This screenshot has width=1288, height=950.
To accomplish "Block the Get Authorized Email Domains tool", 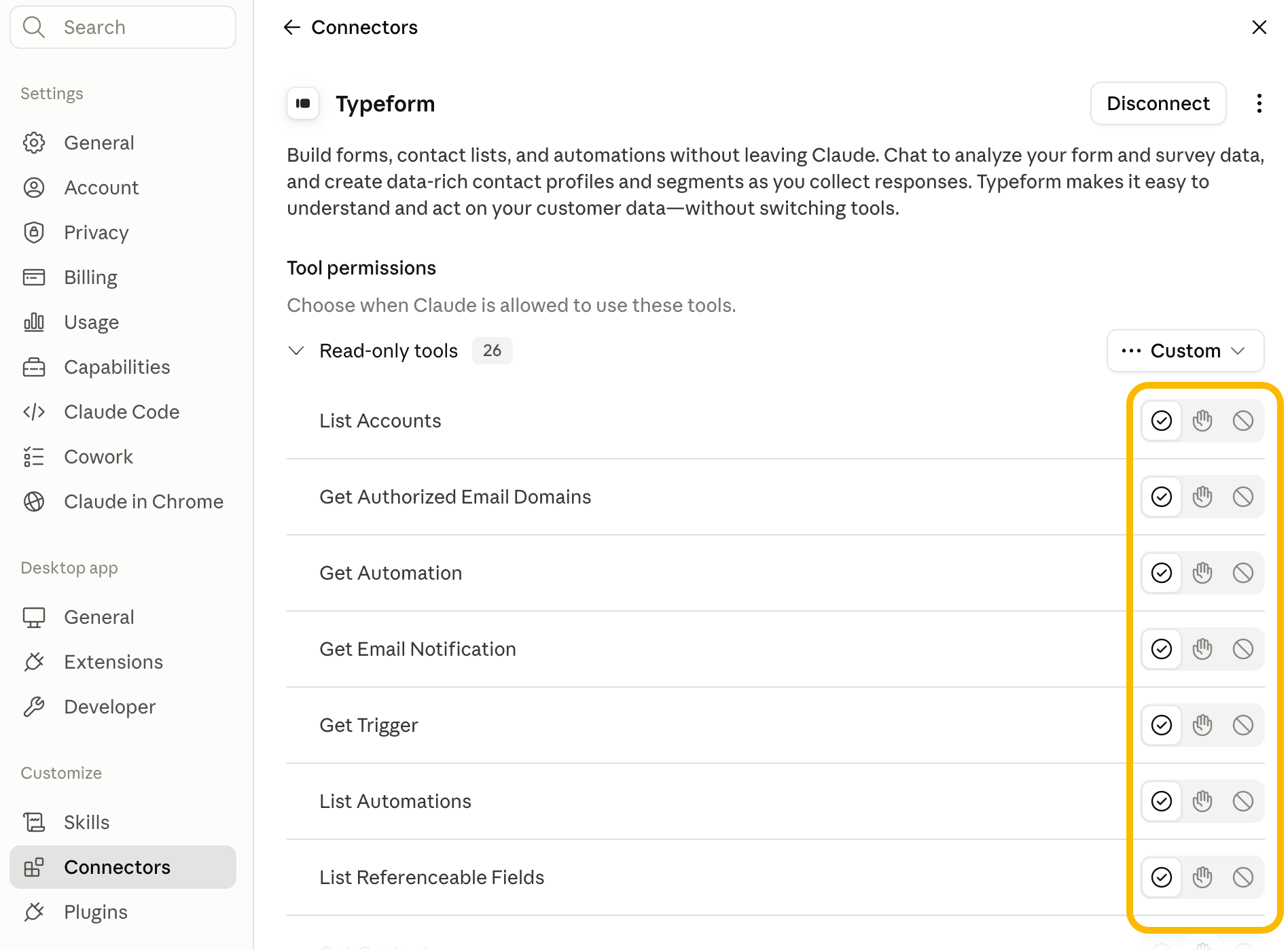I will click(x=1243, y=497).
